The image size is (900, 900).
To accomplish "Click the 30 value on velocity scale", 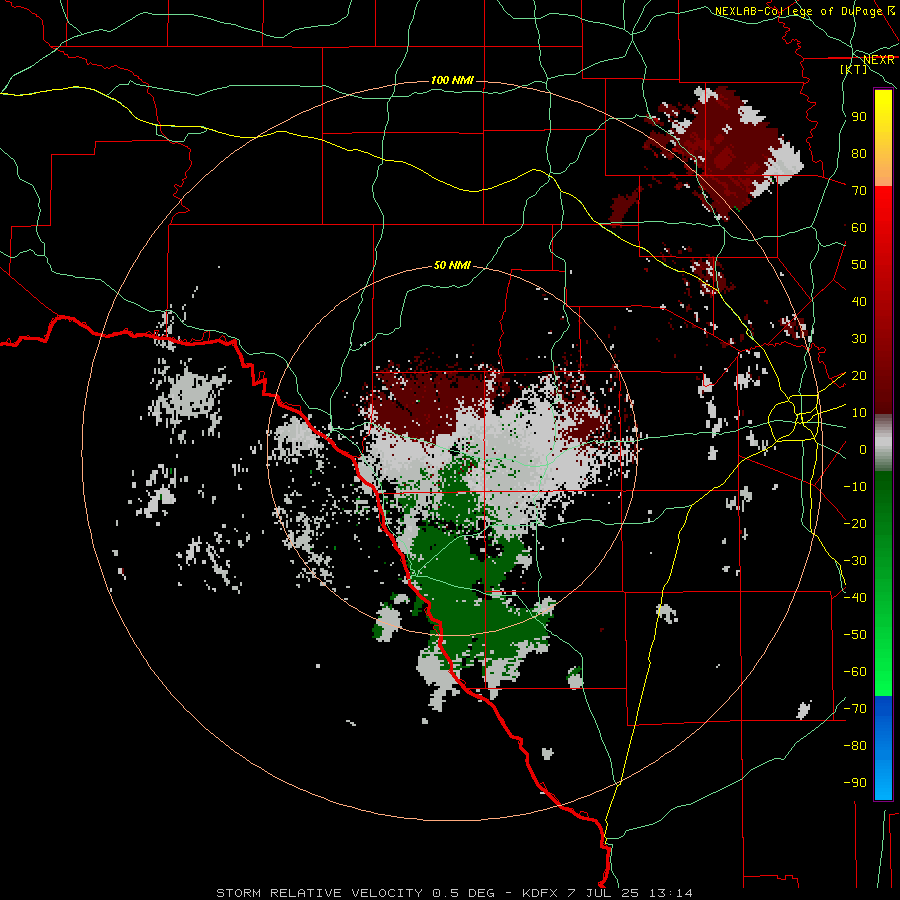I will pos(859,339).
